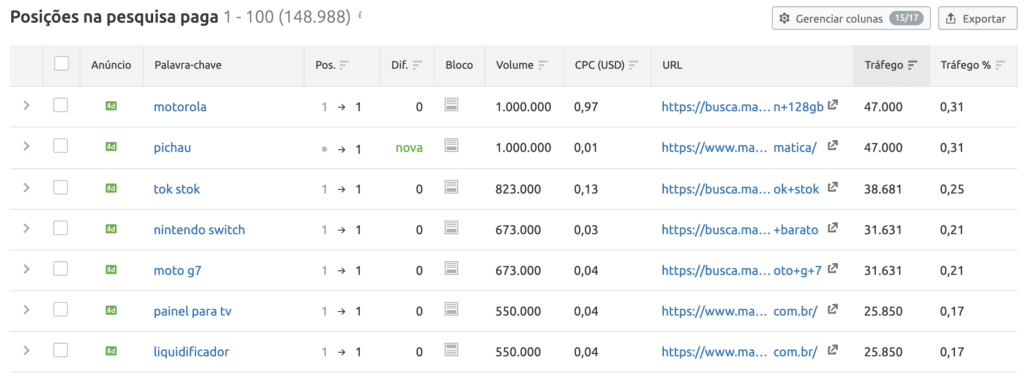Open external link icon for motorola URL
1024x378 pixels.
833,104
